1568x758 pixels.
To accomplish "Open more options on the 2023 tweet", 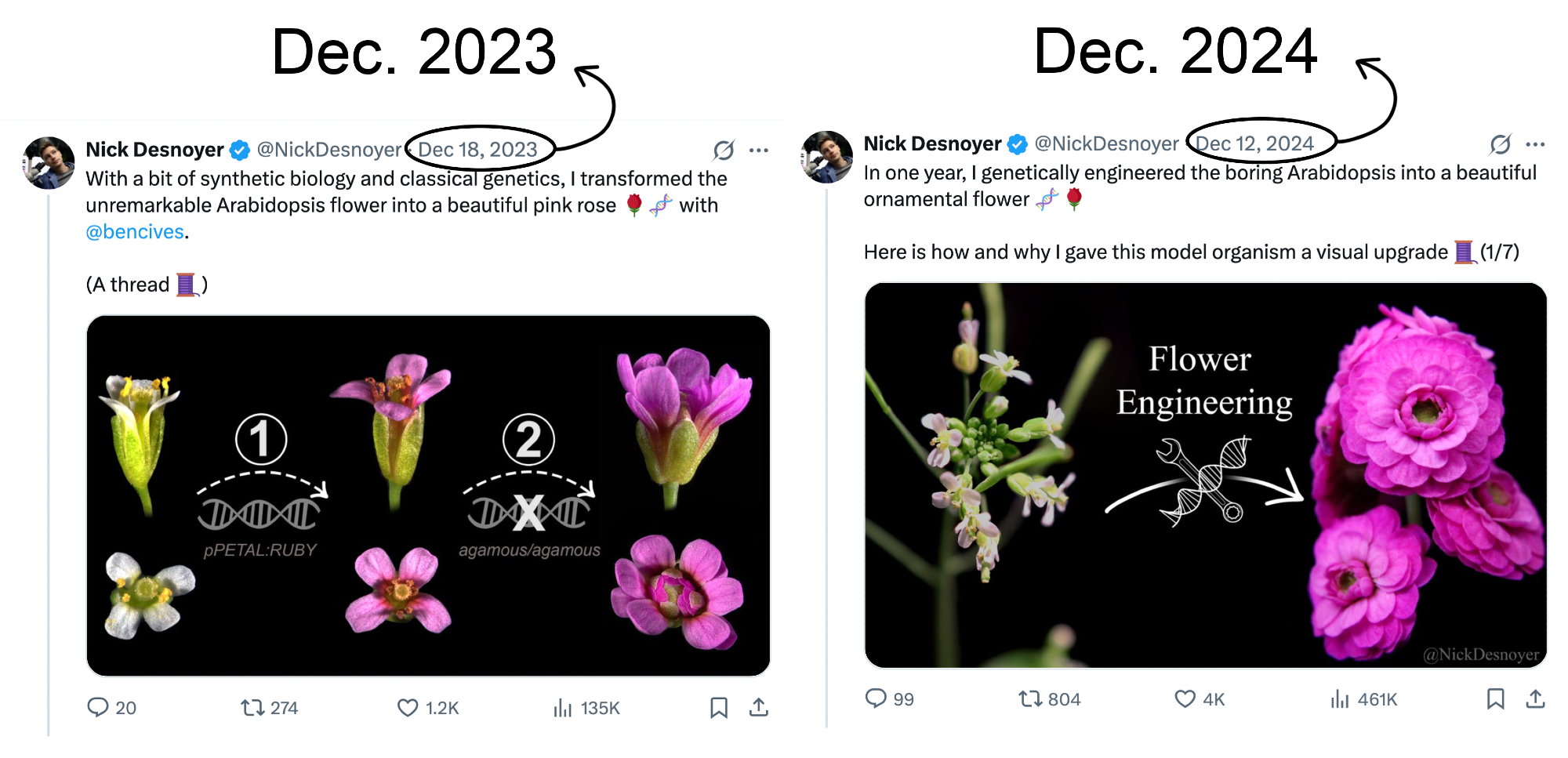I will tap(758, 150).
